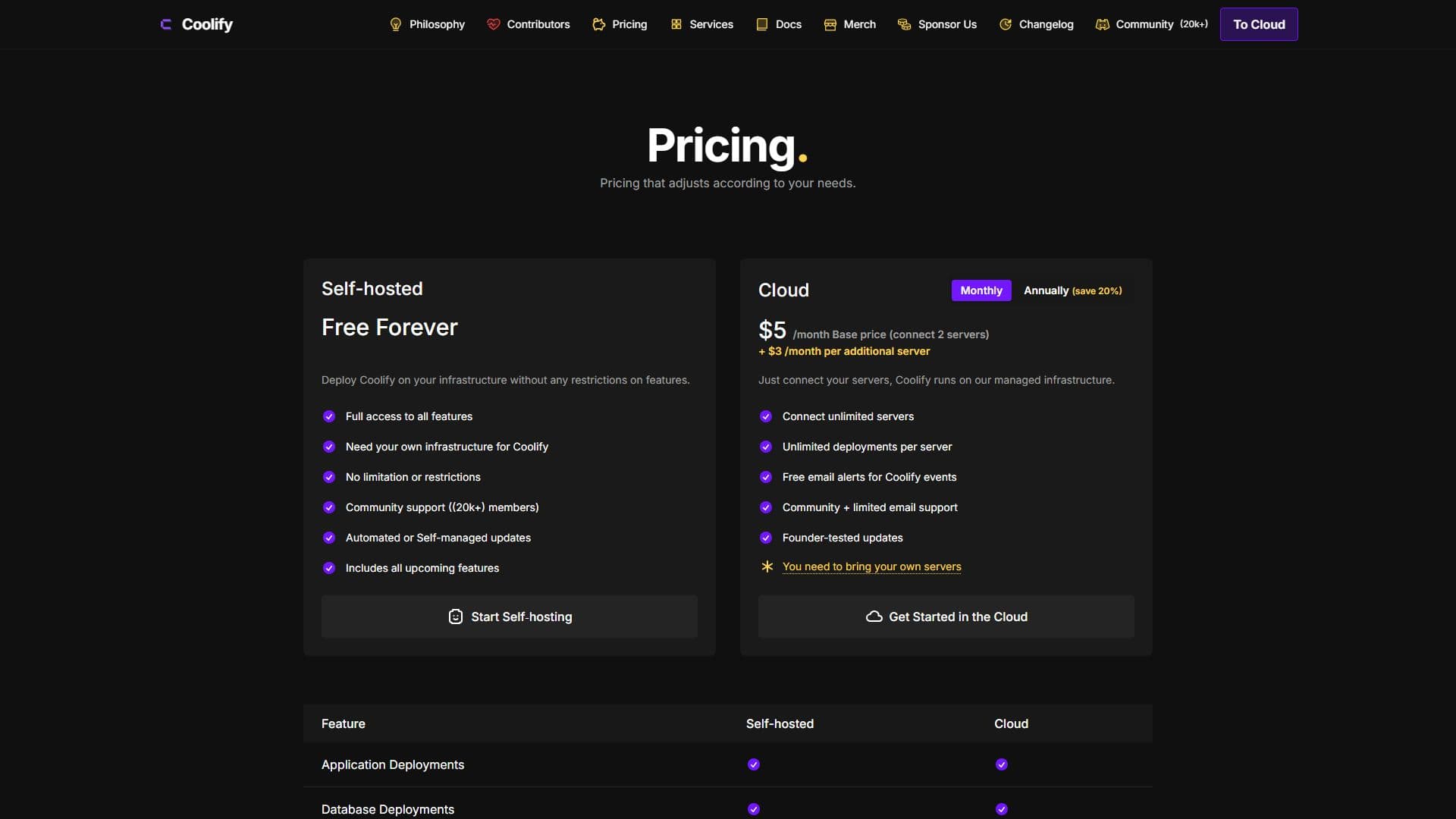
Task: Open the Sponsor Us nav link
Action: (937, 24)
